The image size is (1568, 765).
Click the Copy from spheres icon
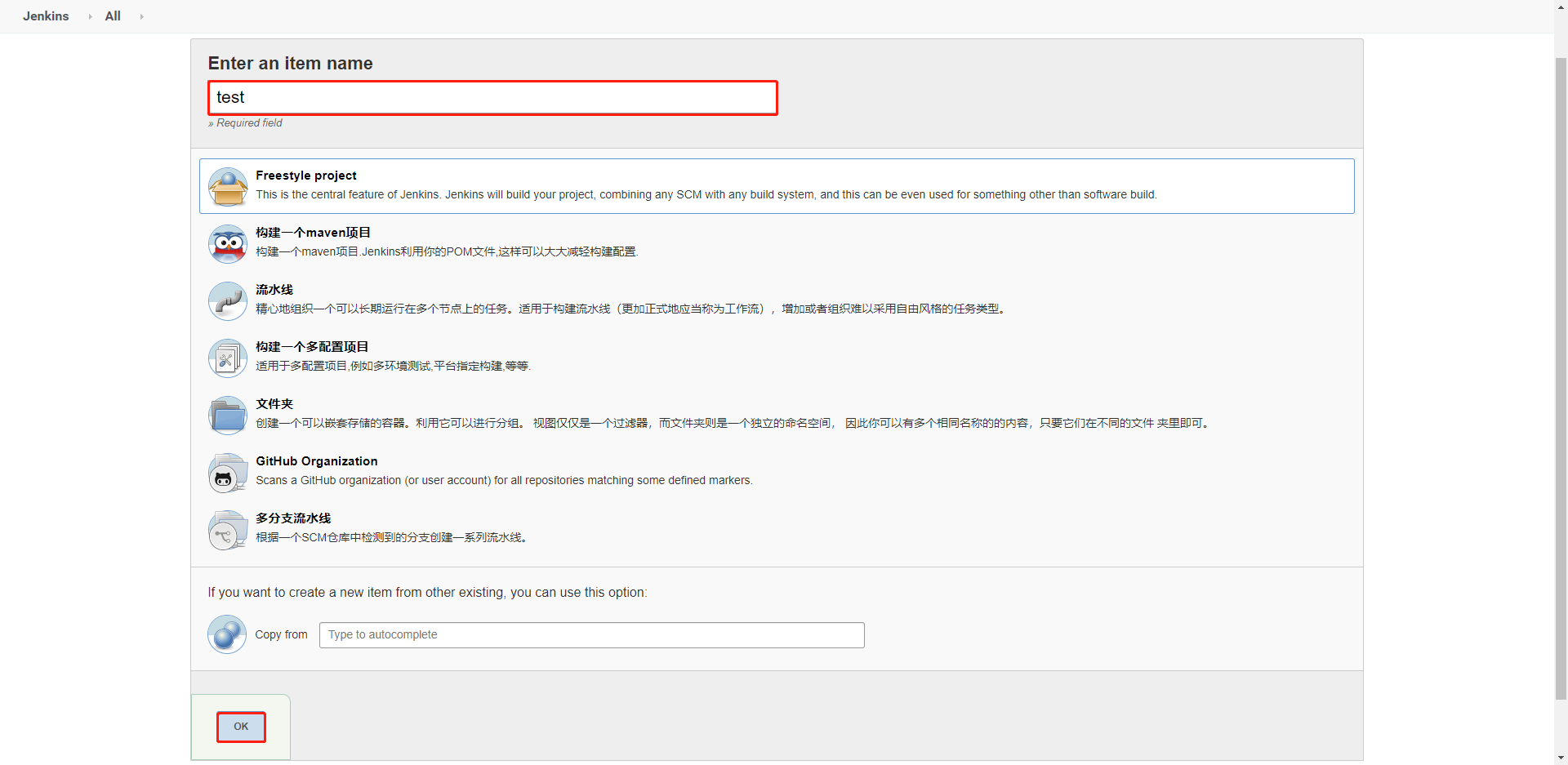(227, 634)
